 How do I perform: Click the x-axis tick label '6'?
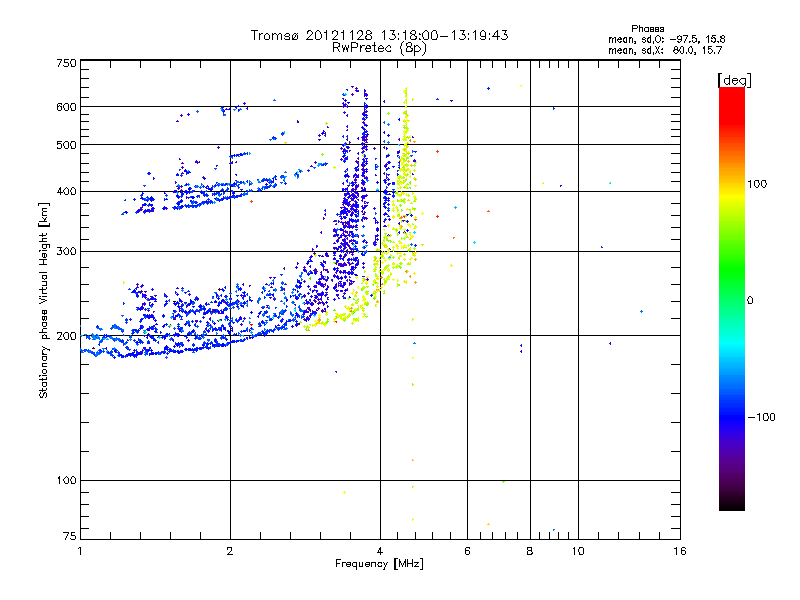[467, 551]
